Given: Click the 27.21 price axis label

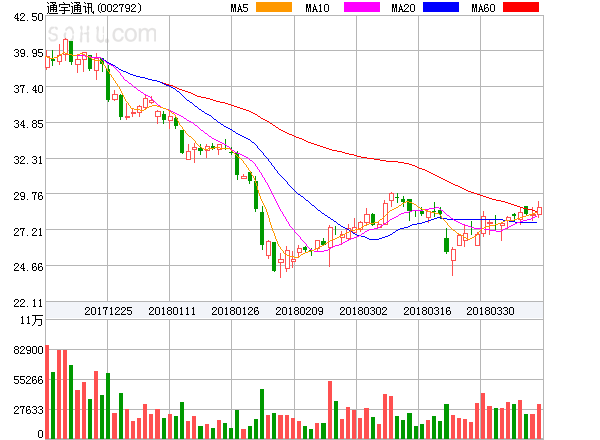Looking at the screenshot, I should (28, 232).
